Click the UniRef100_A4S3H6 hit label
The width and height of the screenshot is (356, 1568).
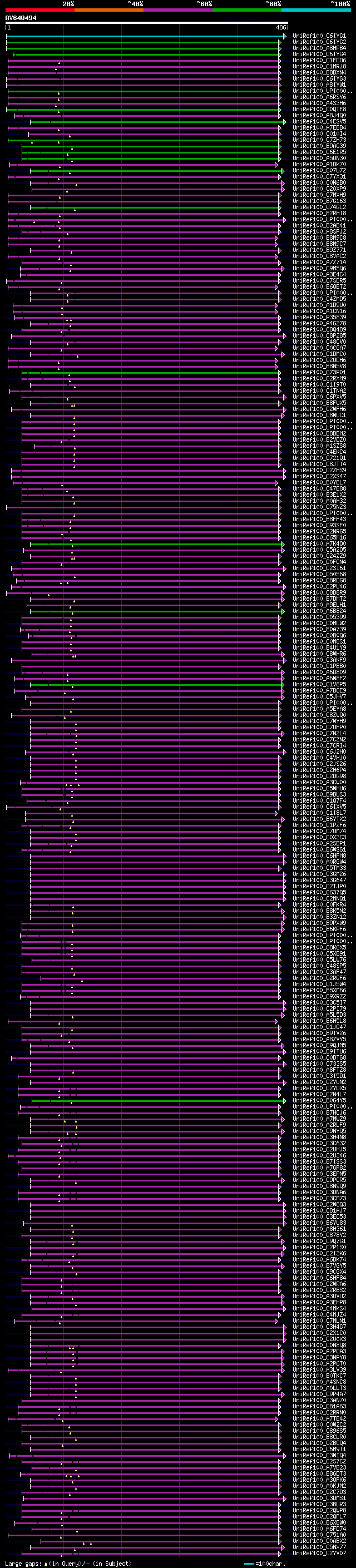[x=319, y=103]
